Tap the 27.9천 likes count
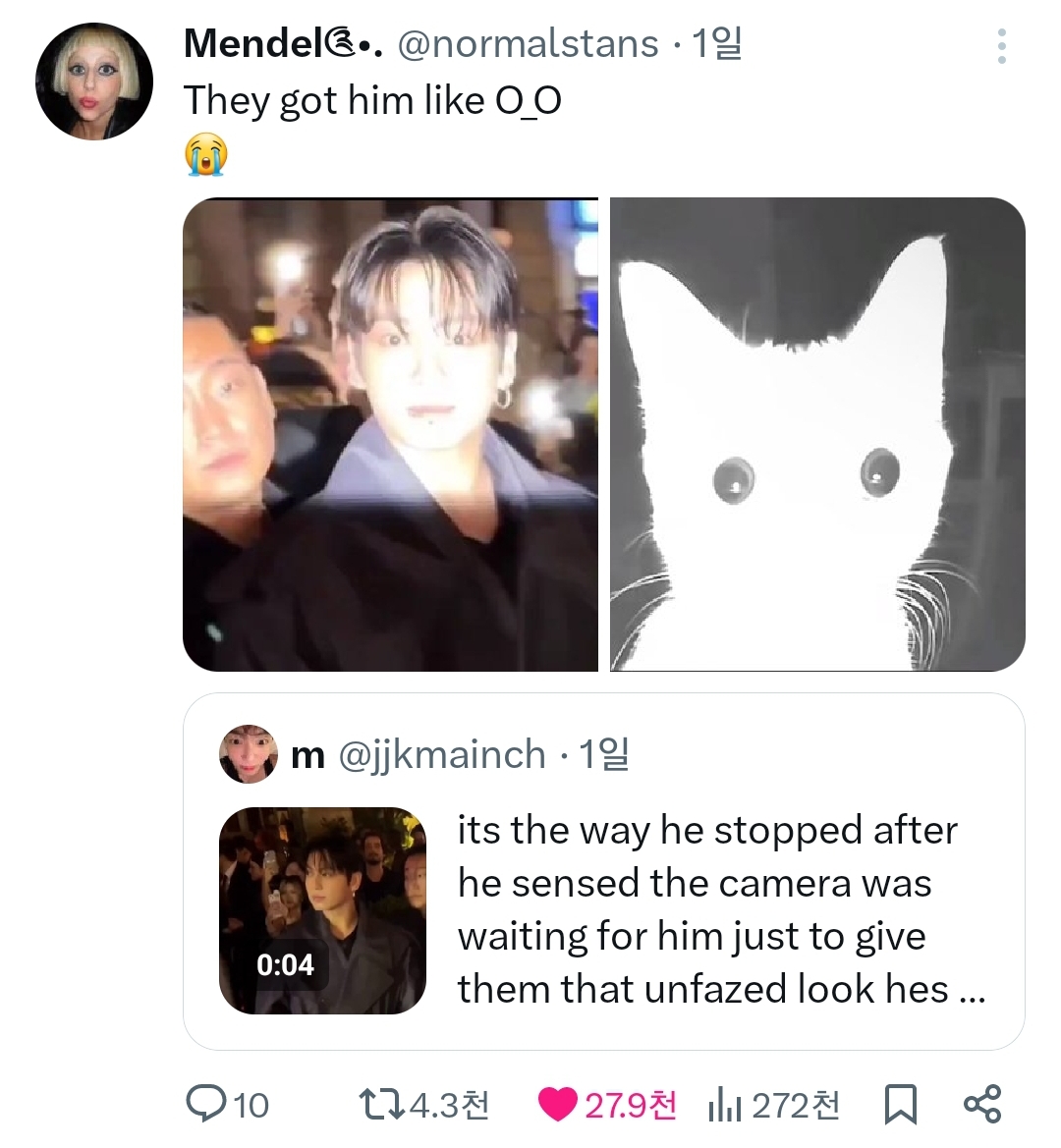Viewport: 1061px width, 1148px height. 631,1105
